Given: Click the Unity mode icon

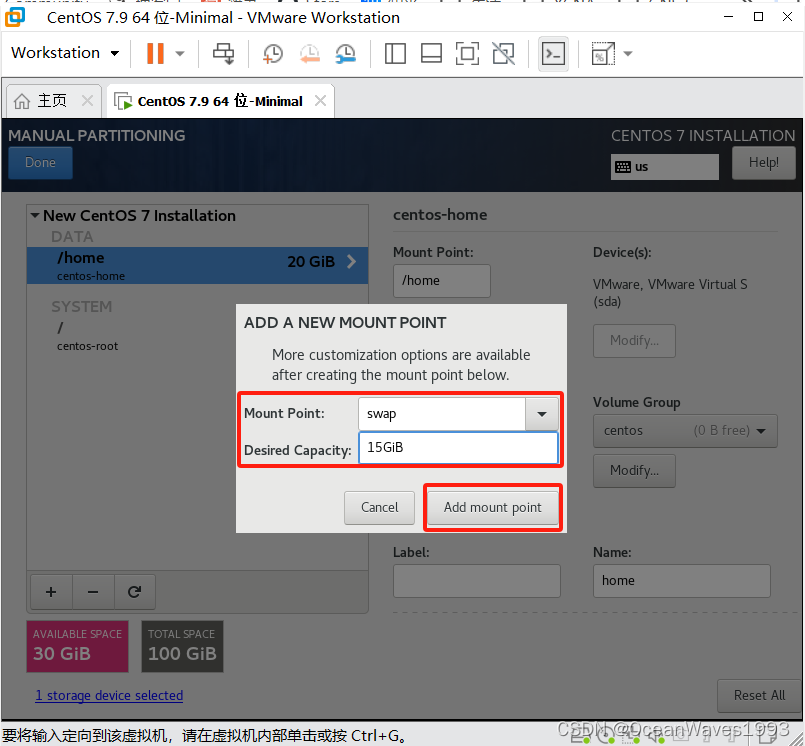Looking at the screenshot, I should [x=504, y=53].
